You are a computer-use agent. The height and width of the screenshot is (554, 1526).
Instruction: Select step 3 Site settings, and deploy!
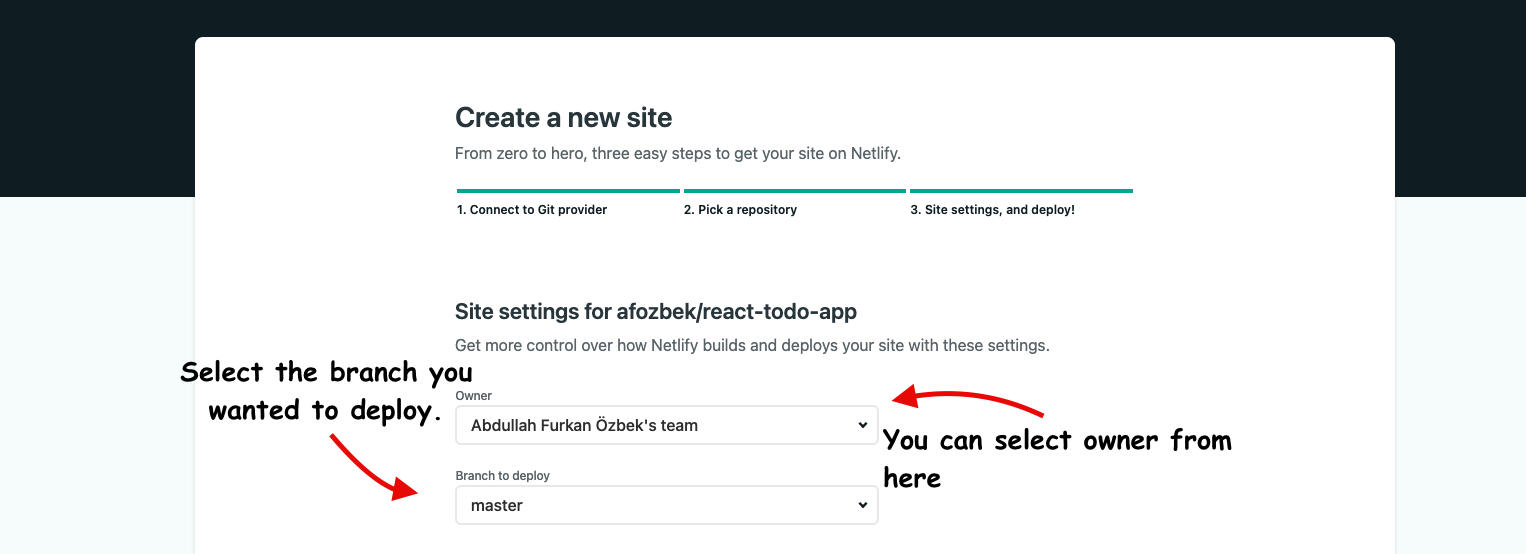tap(992, 210)
